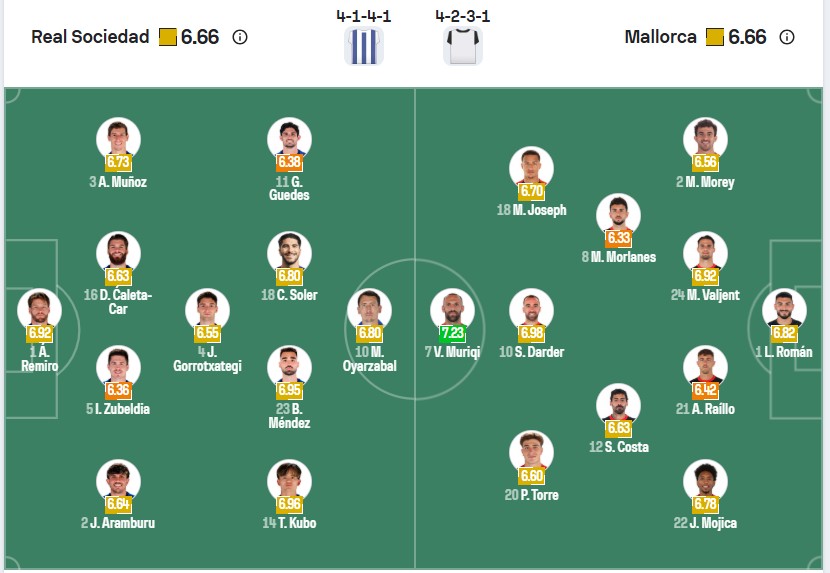The width and height of the screenshot is (830, 573).
Task: Select the B. Méndez player name
Action: pyautogui.click(x=289, y=416)
